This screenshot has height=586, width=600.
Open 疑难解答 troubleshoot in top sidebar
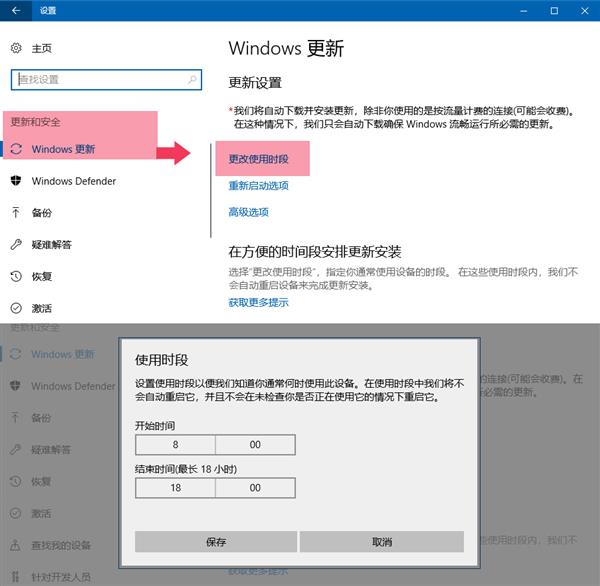pyautogui.click(x=52, y=245)
